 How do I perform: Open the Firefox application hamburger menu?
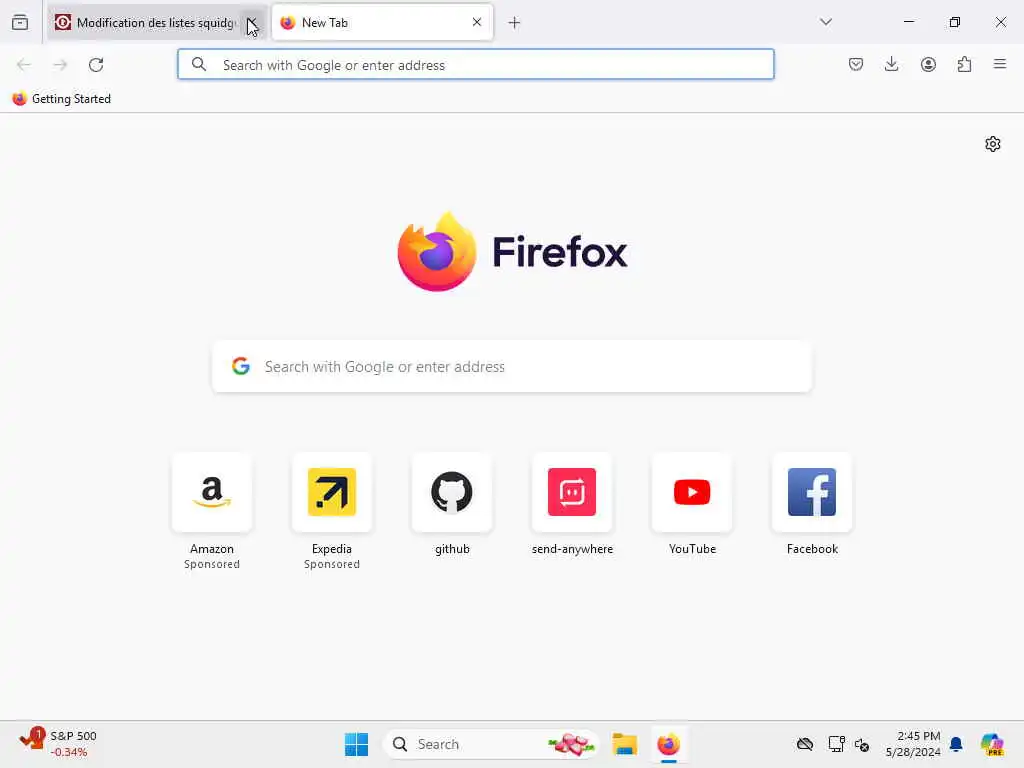click(x=999, y=64)
